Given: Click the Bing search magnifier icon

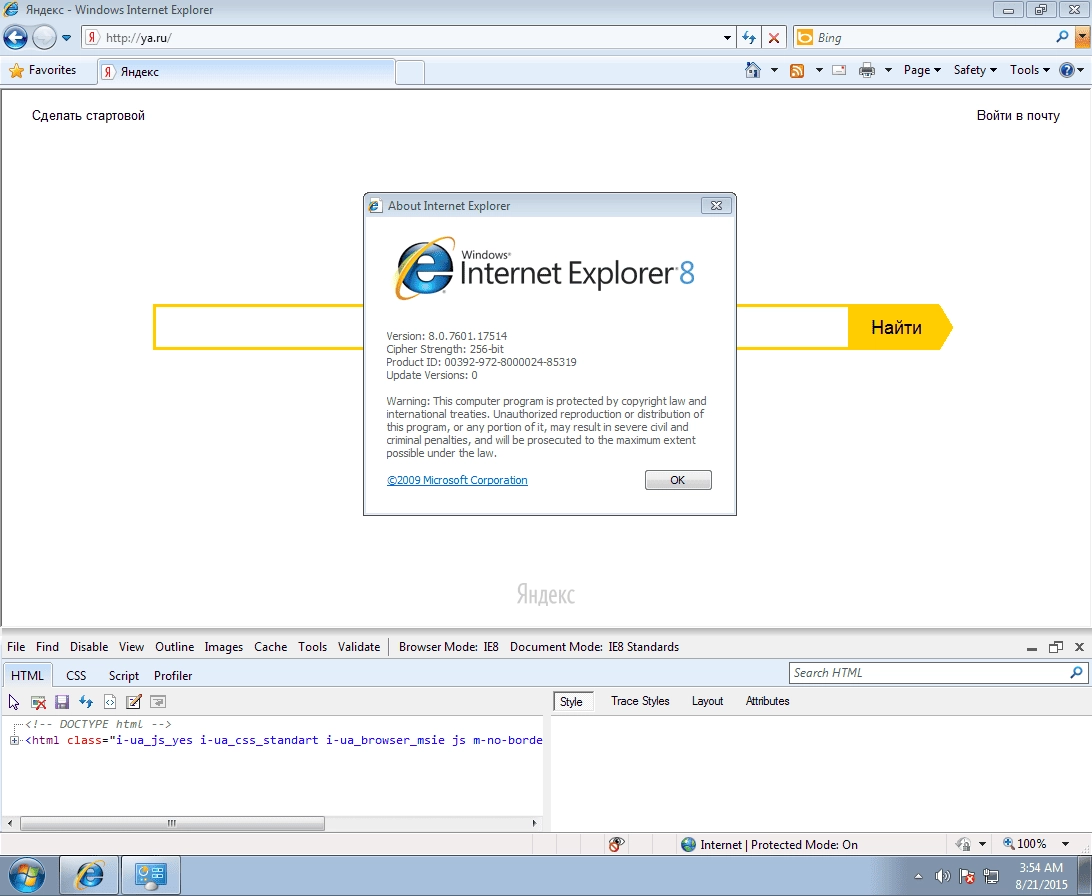Looking at the screenshot, I should click(1062, 37).
